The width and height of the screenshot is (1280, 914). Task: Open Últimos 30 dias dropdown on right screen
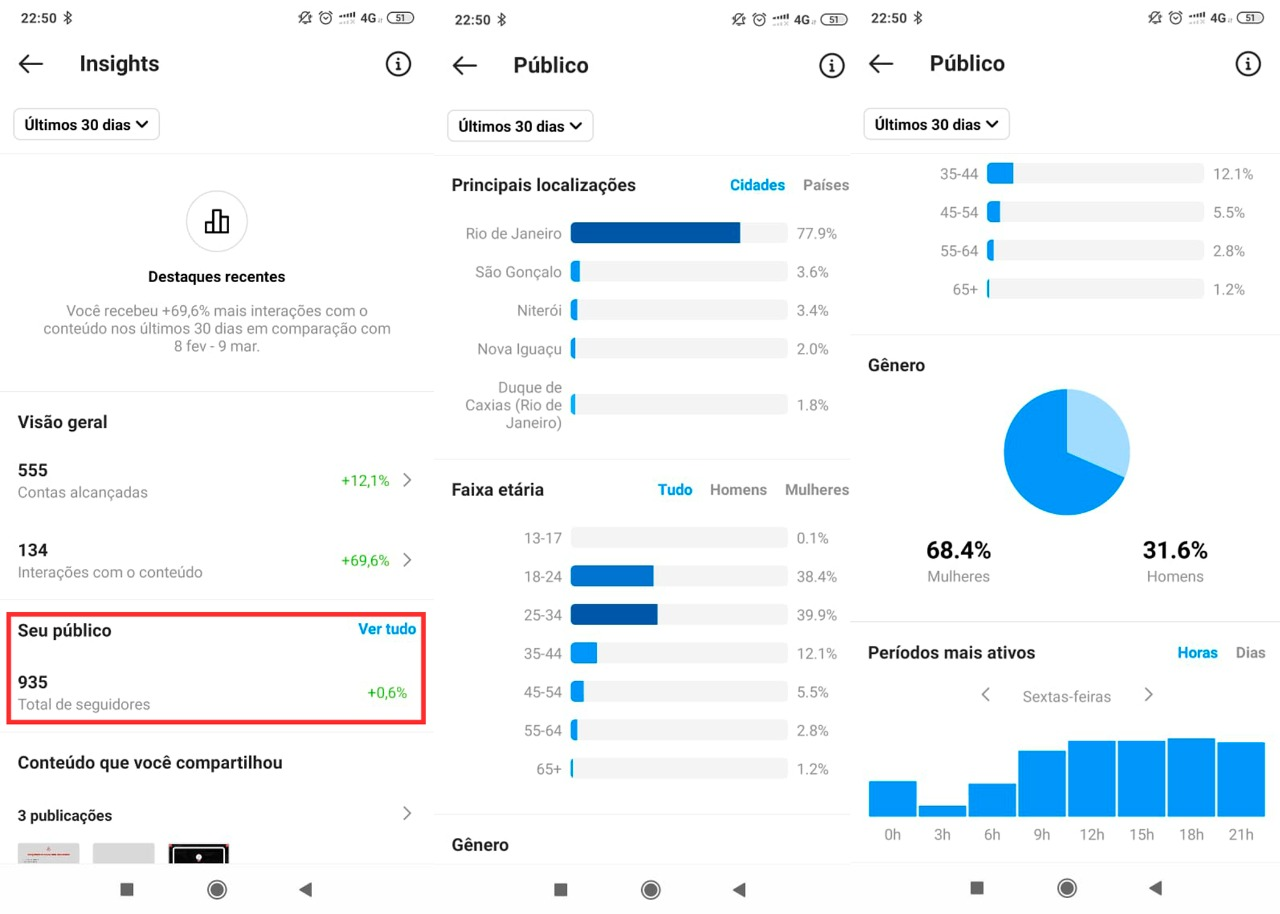(936, 125)
